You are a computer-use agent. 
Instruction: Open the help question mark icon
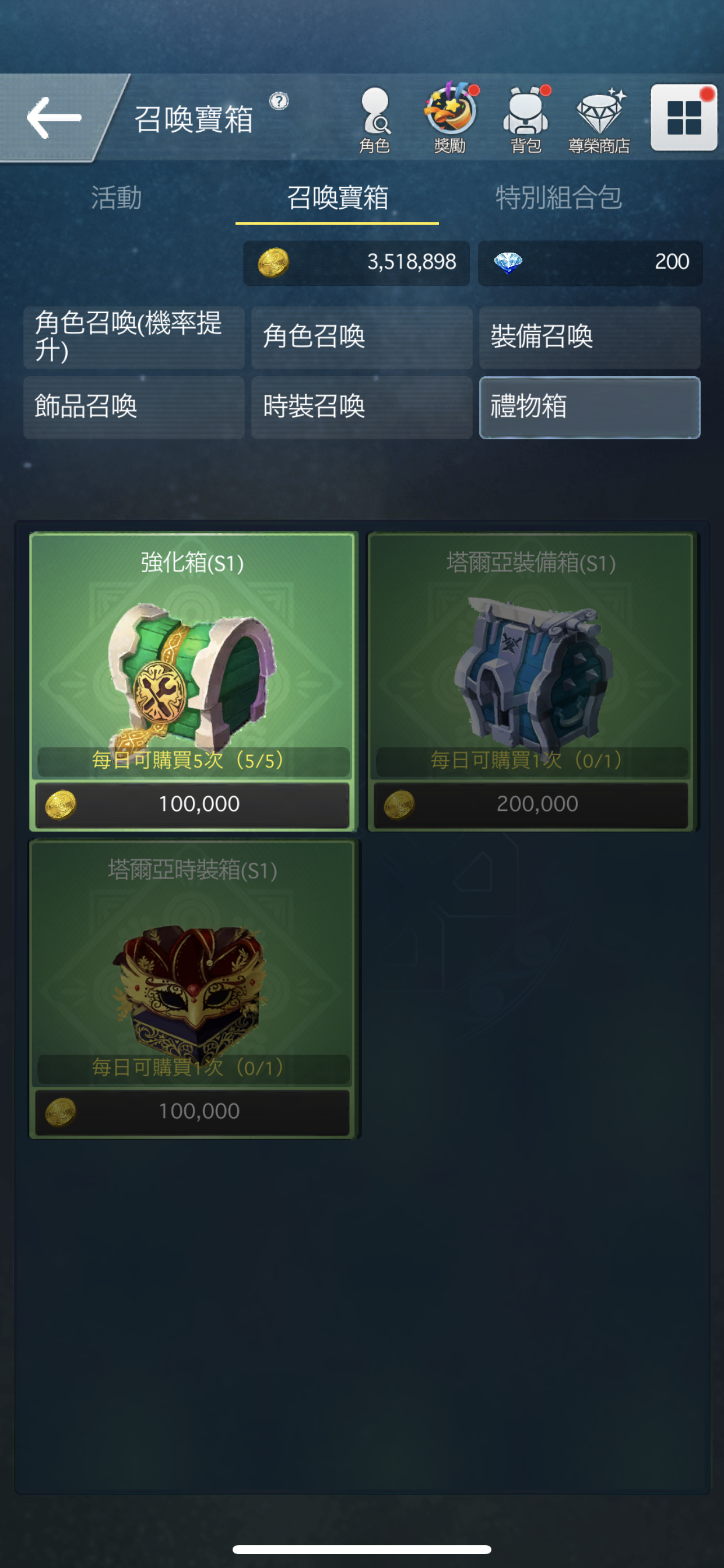[279, 100]
